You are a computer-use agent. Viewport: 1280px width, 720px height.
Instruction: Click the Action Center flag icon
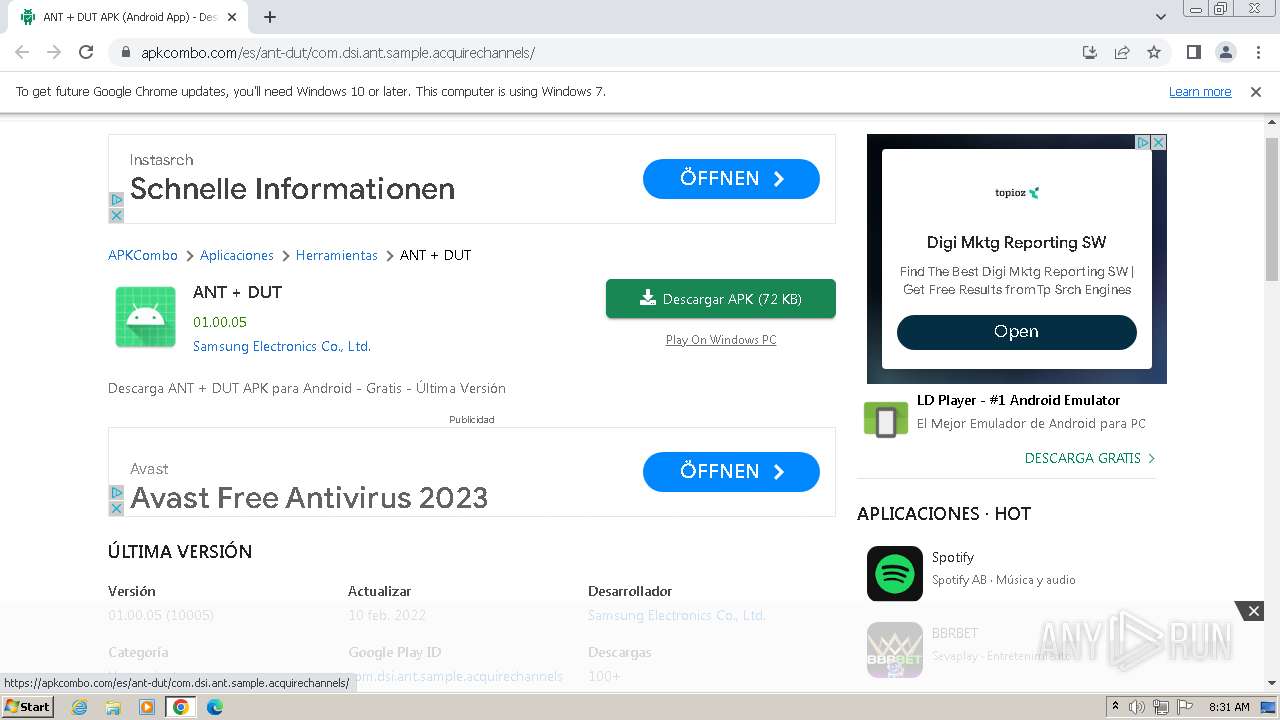pos(1185,707)
